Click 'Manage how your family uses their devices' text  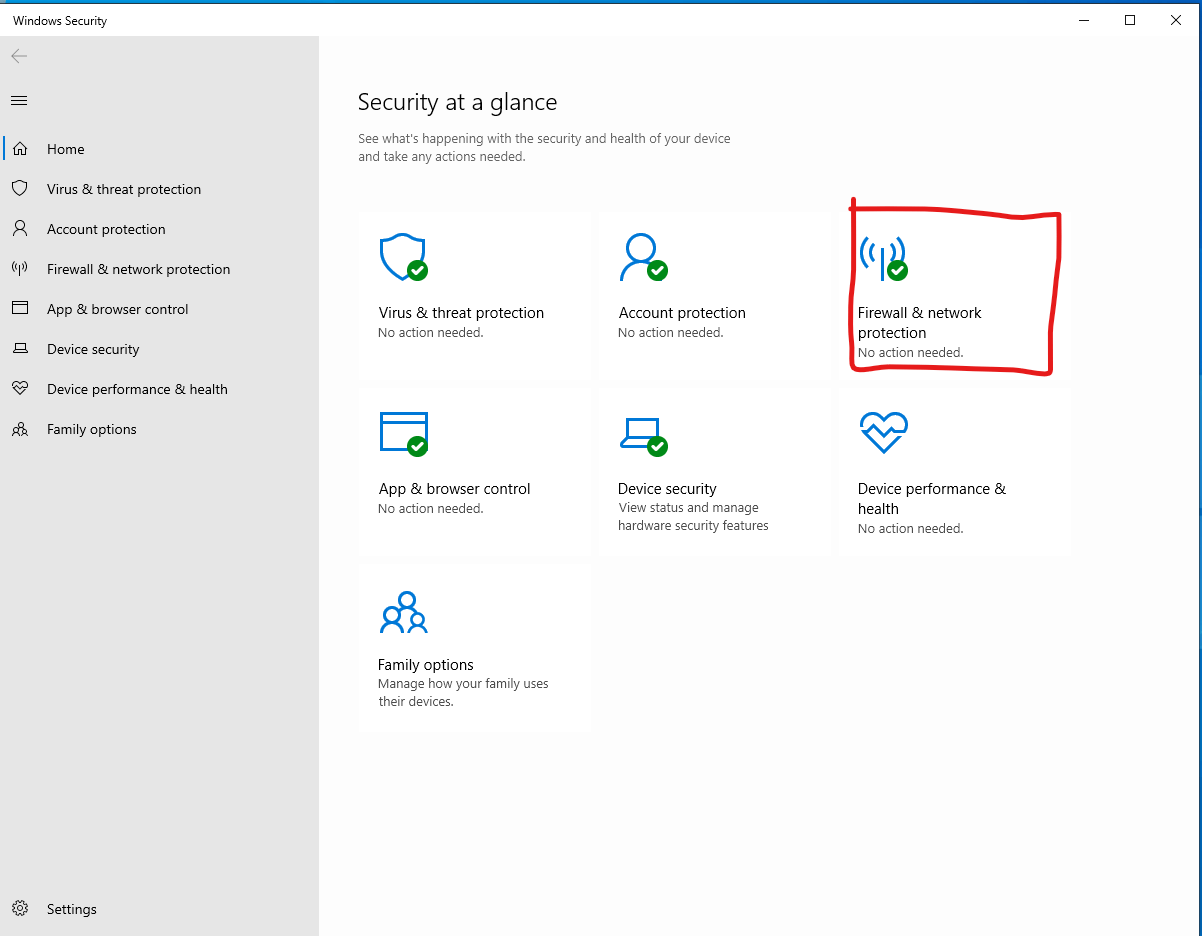[x=463, y=693]
